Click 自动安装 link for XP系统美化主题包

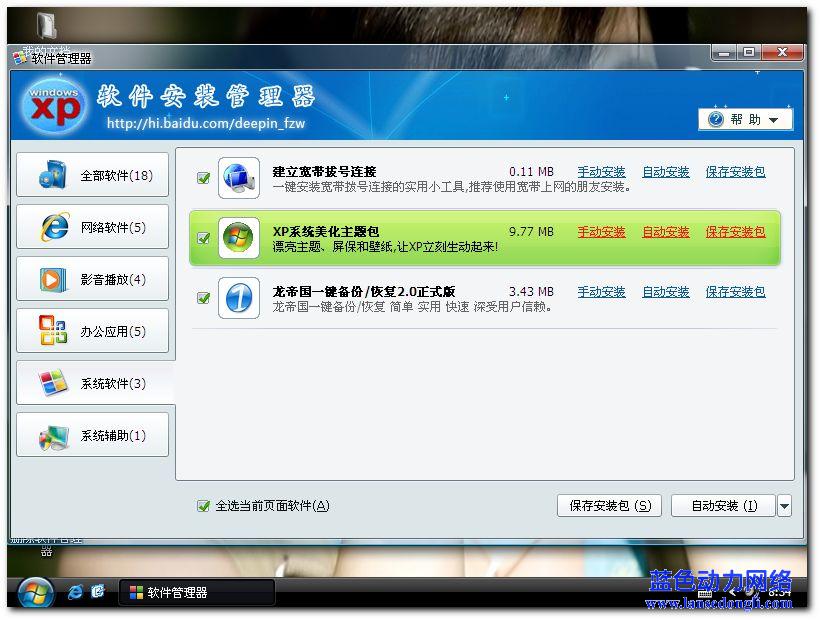666,232
